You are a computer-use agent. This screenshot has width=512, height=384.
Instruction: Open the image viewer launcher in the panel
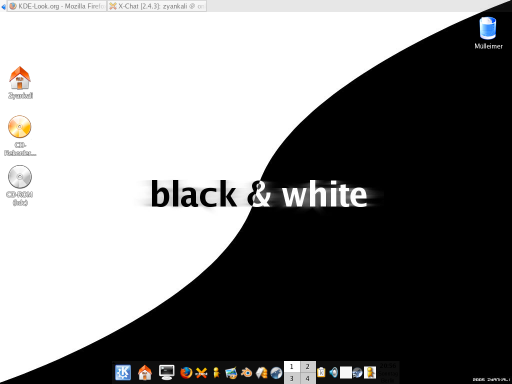pyautogui.click(x=231, y=373)
